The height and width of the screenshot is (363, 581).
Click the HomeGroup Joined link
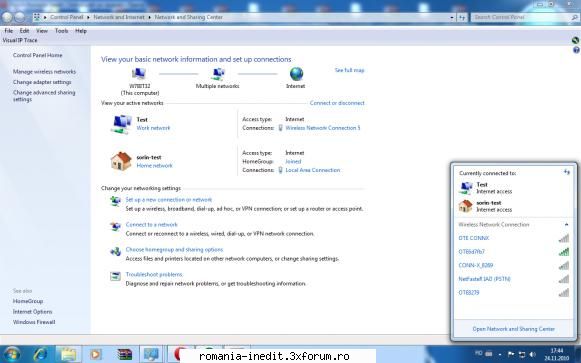[x=293, y=161]
